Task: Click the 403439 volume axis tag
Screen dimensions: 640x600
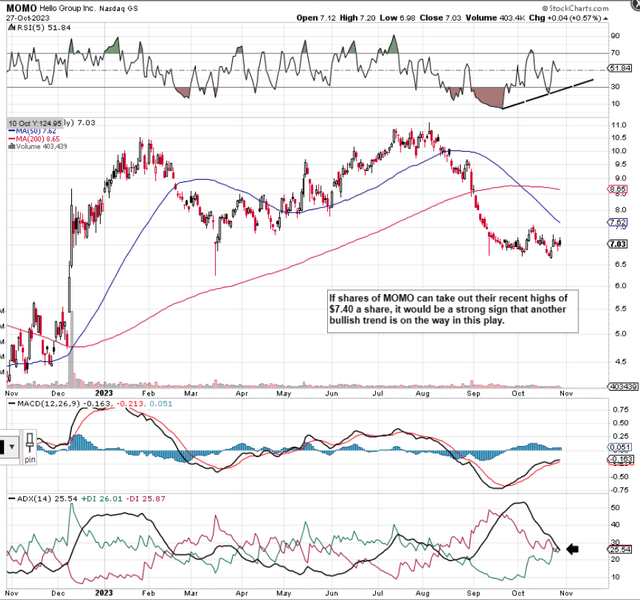Action: (623, 386)
